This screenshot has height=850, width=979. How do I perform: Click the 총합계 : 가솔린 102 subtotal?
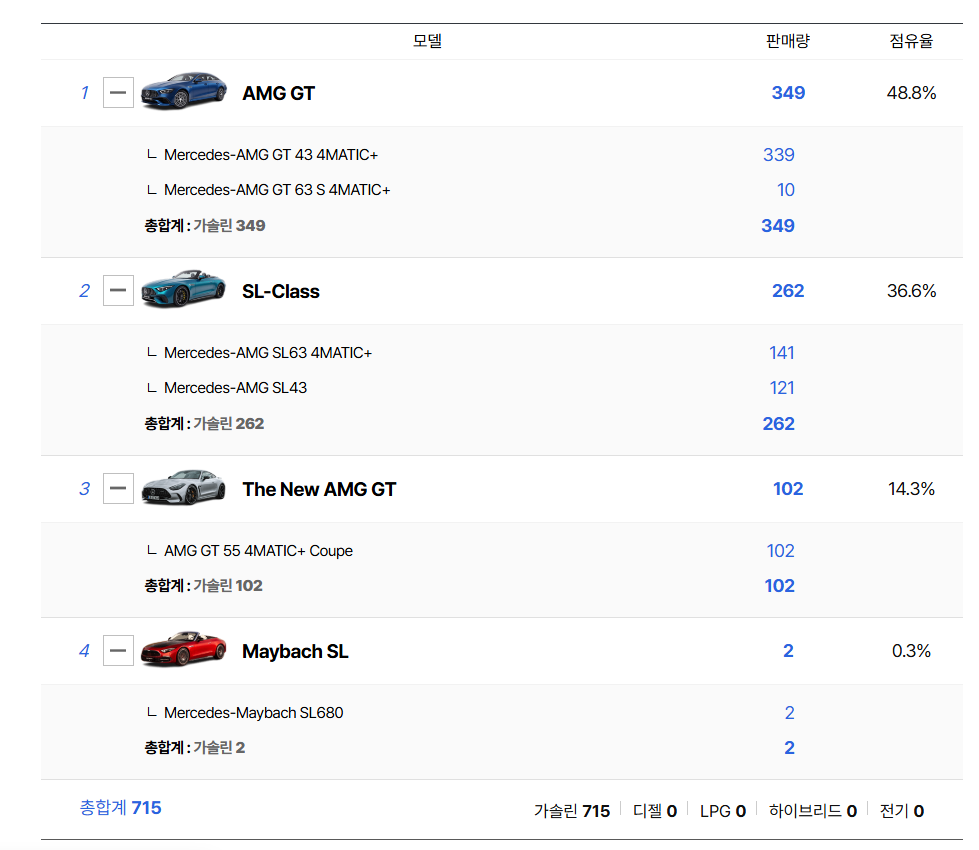[x=204, y=585]
